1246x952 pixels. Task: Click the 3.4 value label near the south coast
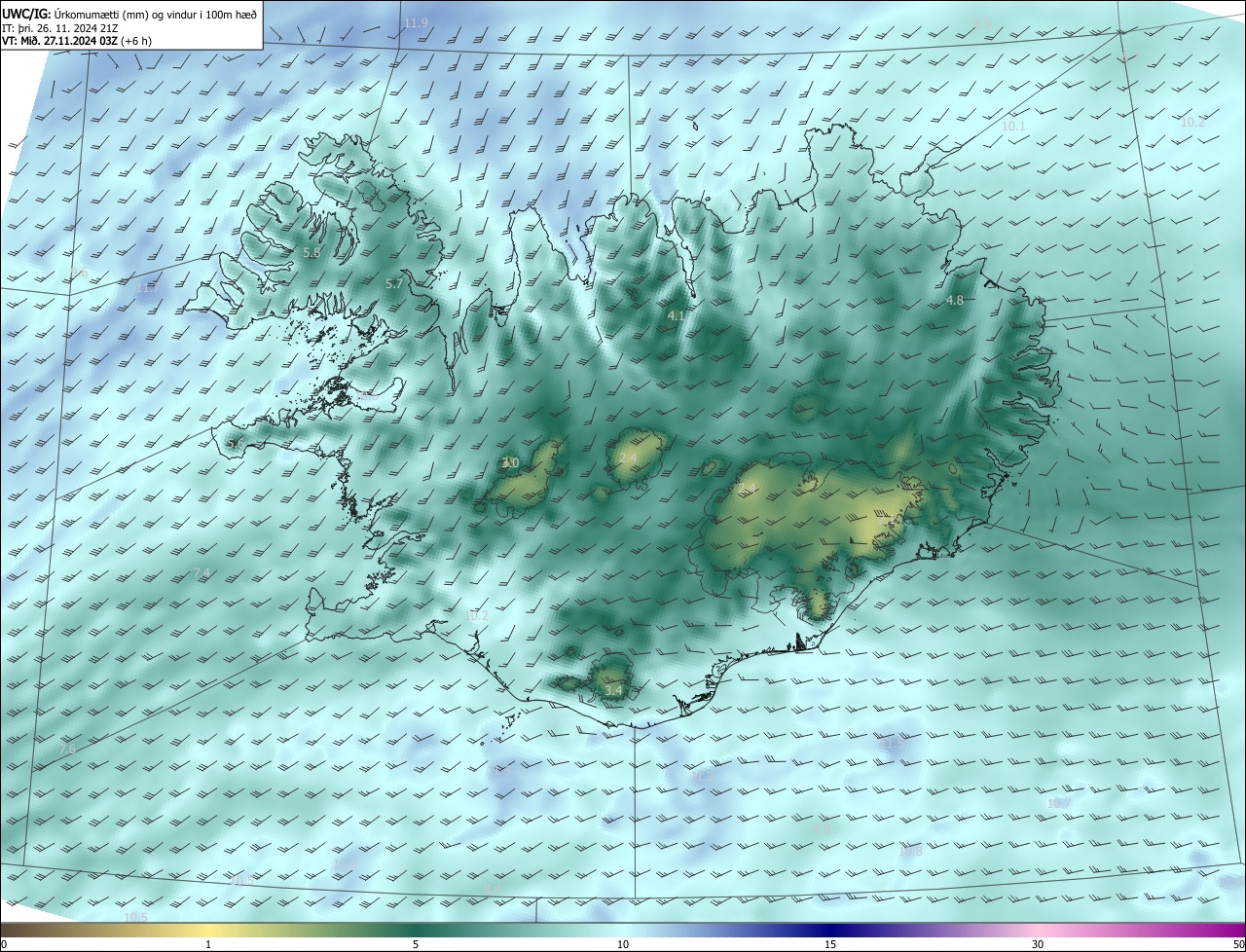click(x=613, y=691)
